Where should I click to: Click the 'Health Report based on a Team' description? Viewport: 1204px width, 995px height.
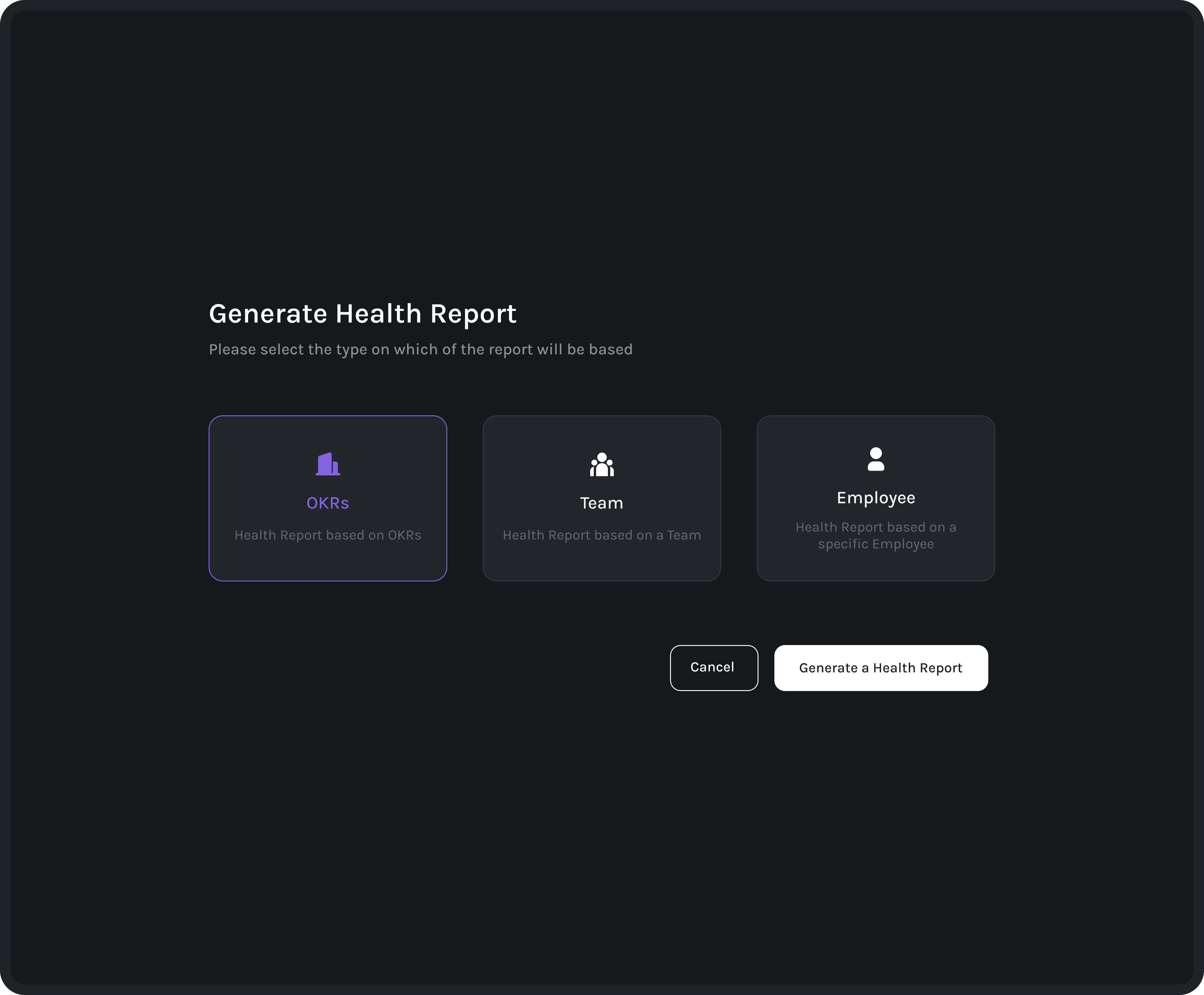click(x=601, y=535)
